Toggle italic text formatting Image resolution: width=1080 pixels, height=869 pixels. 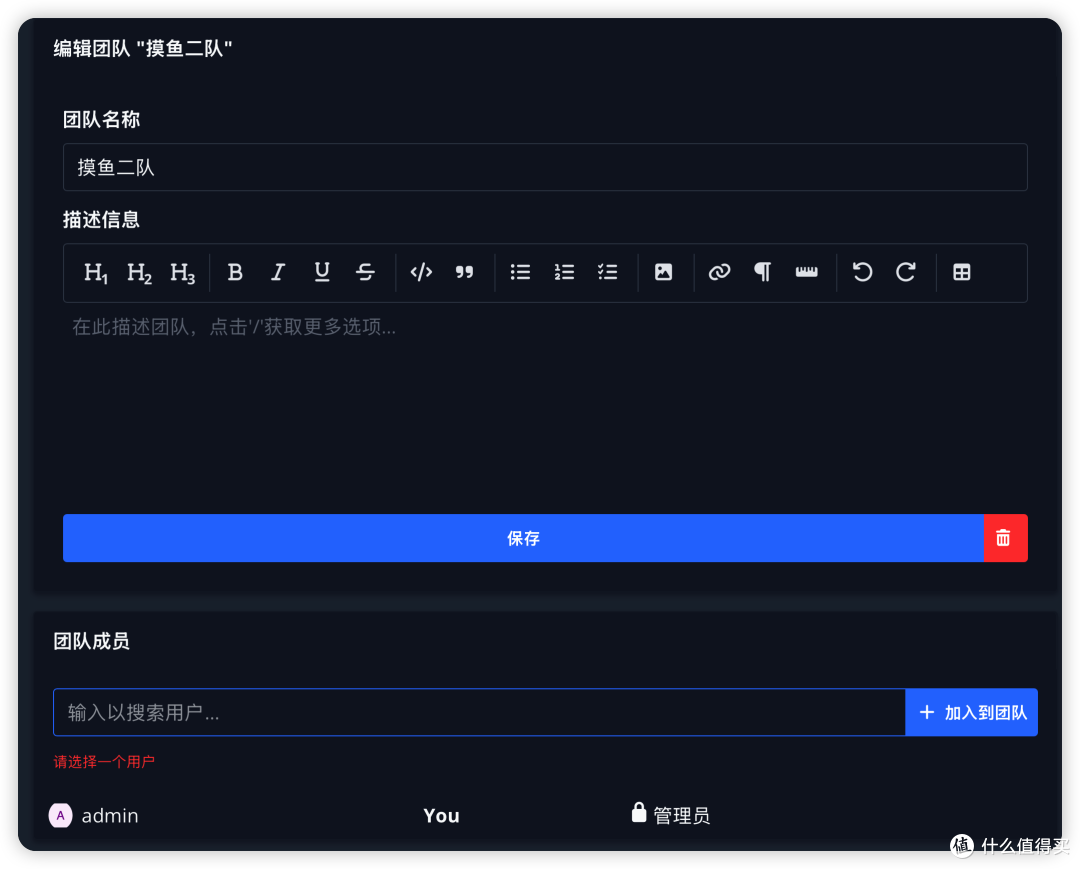click(x=278, y=273)
